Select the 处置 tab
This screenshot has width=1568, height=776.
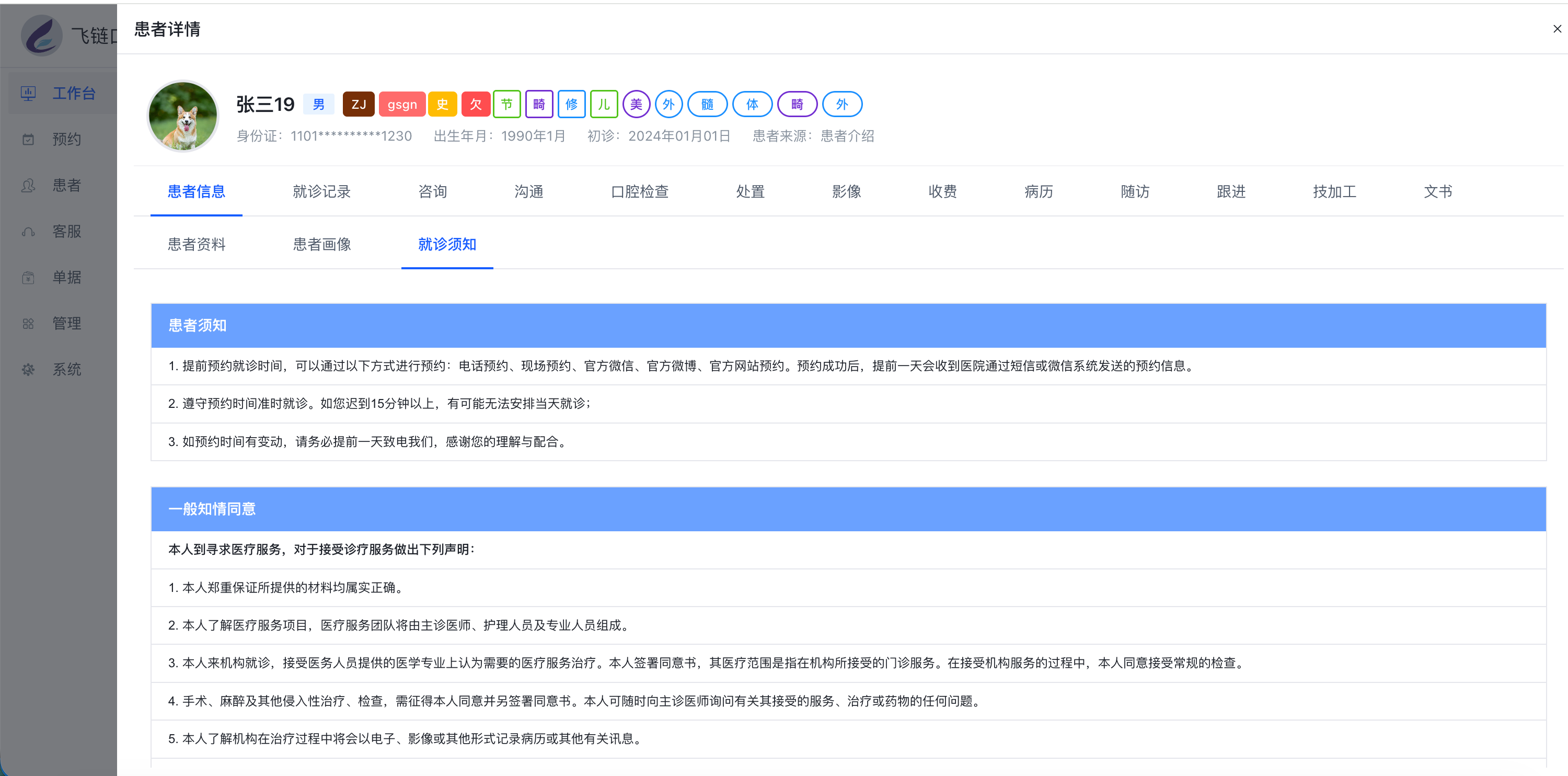(x=751, y=191)
